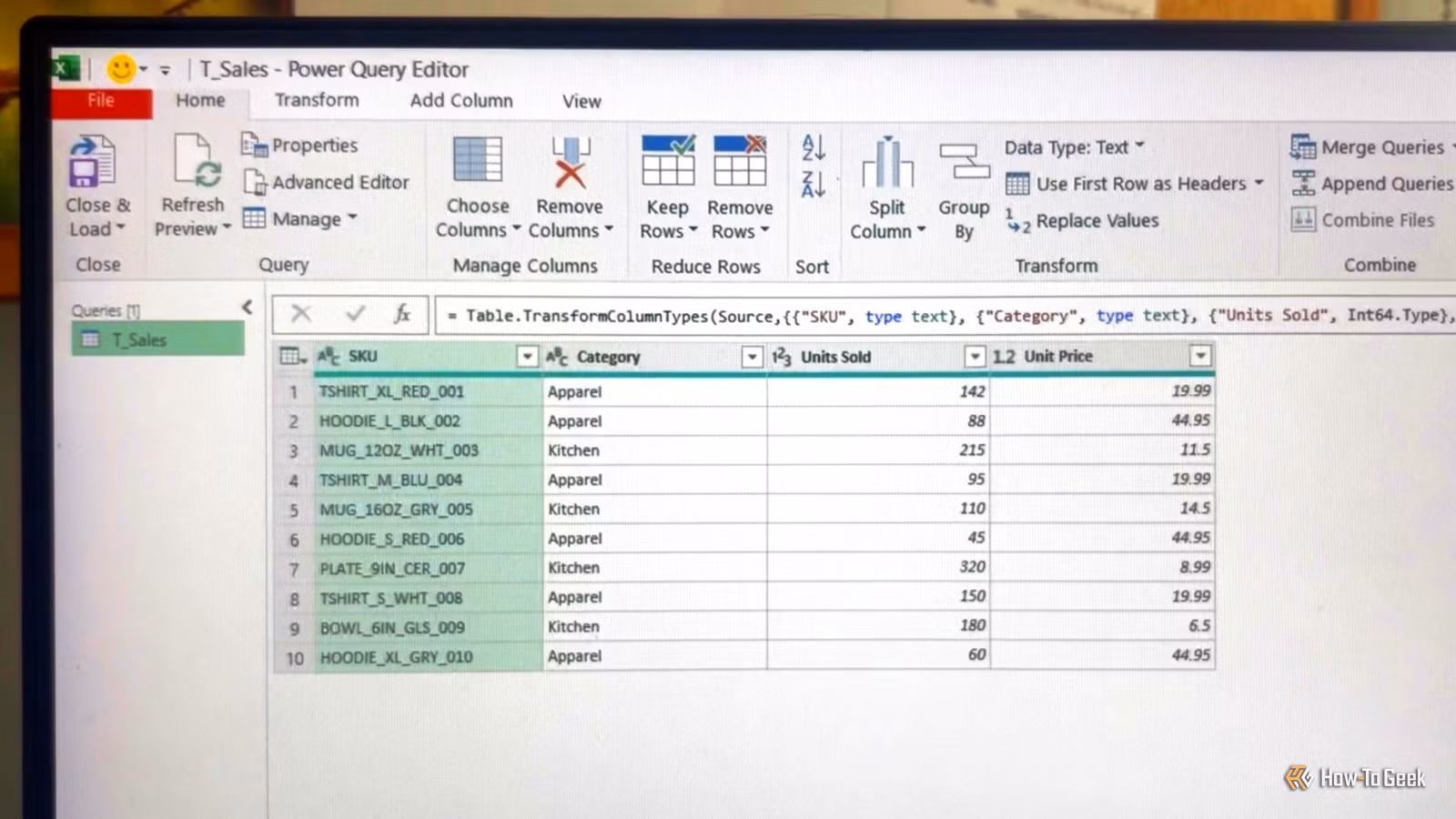Image resolution: width=1456 pixels, height=819 pixels.
Task: Click the fx formula icon
Action: [x=402, y=314]
